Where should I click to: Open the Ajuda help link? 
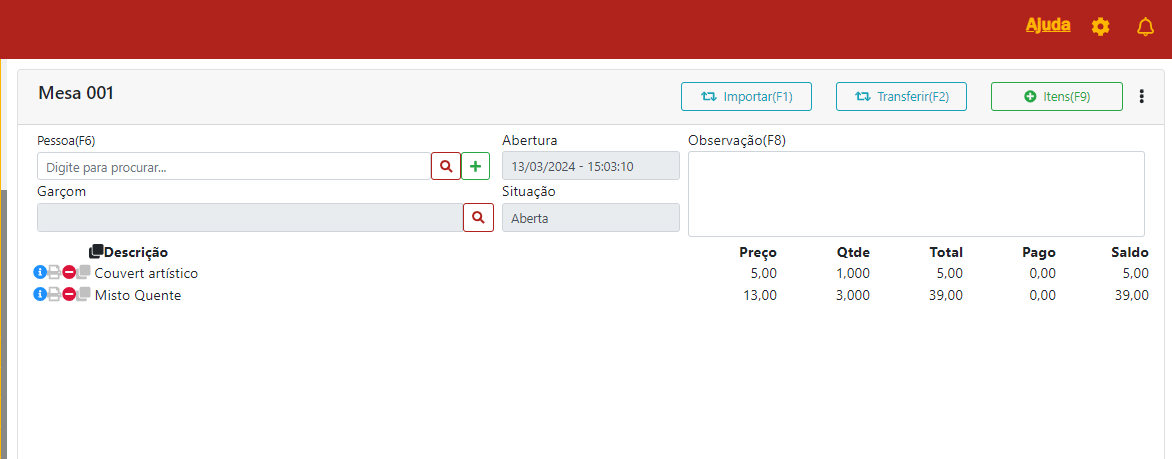click(x=1047, y=25)
